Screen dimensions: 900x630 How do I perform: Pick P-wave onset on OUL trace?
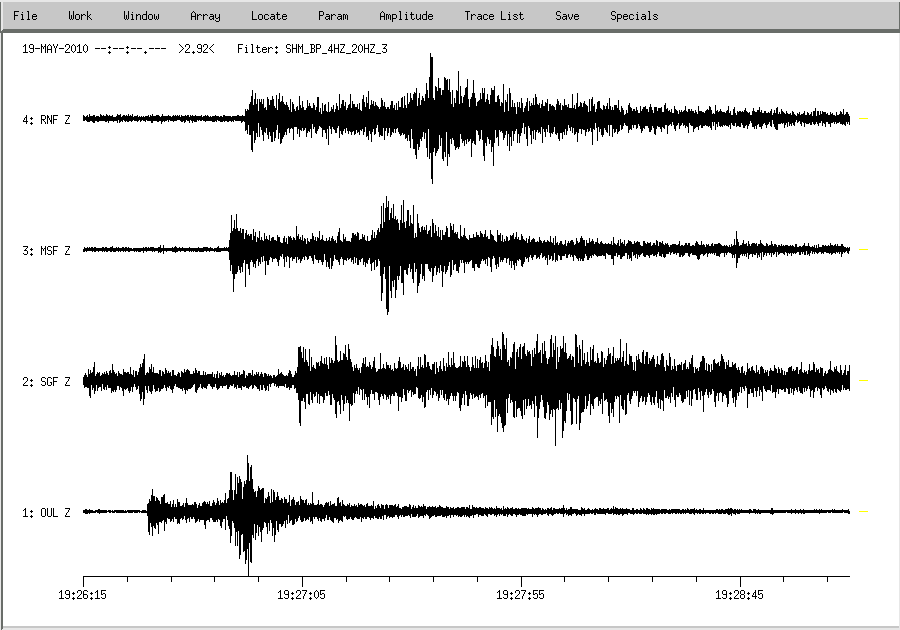(x=148, y=511)
